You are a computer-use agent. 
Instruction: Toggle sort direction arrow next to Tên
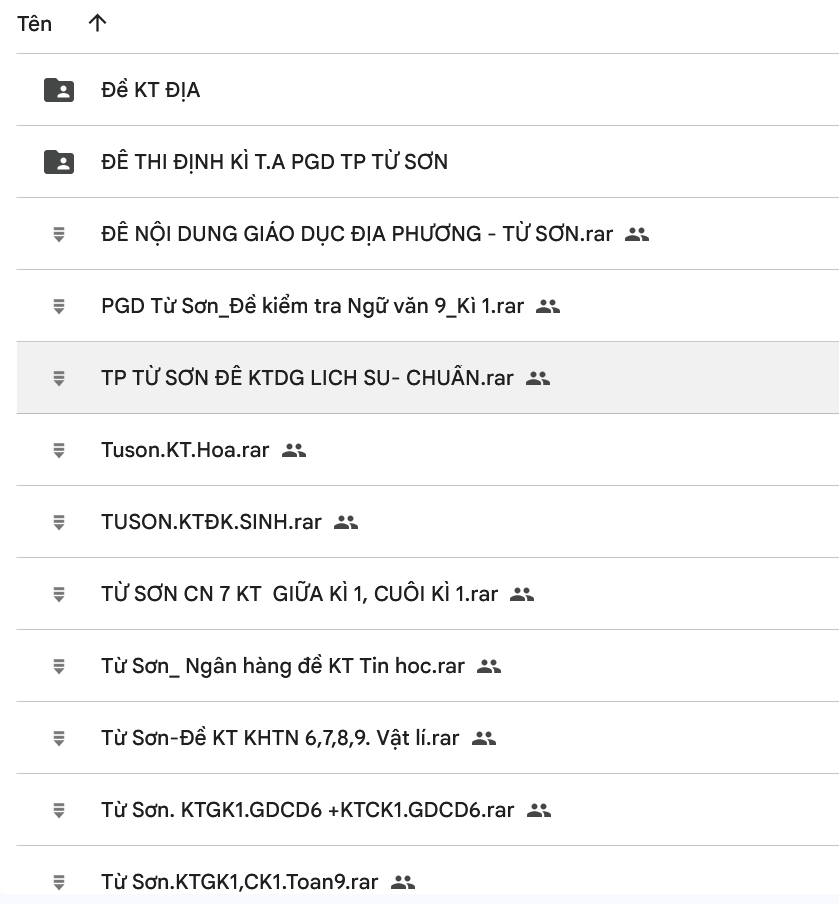point(97,24)
